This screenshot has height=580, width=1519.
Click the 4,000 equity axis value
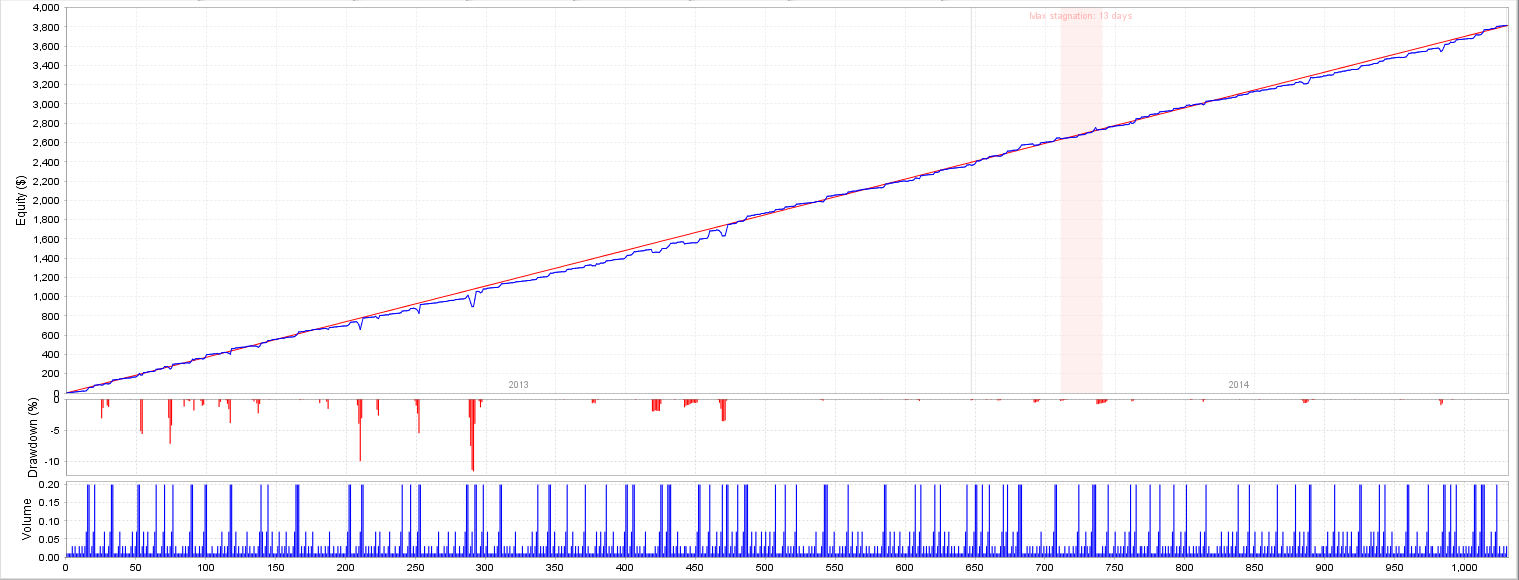[x=45, y=8]
